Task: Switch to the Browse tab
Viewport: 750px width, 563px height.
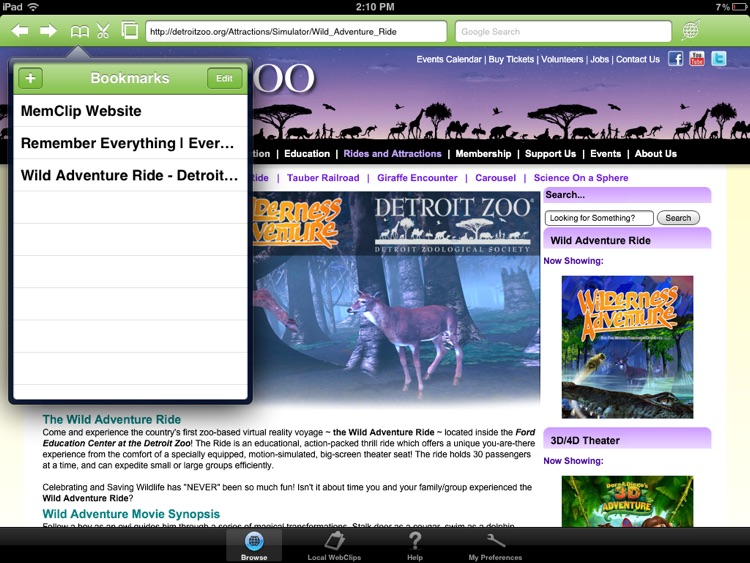Action: [254, 546]
